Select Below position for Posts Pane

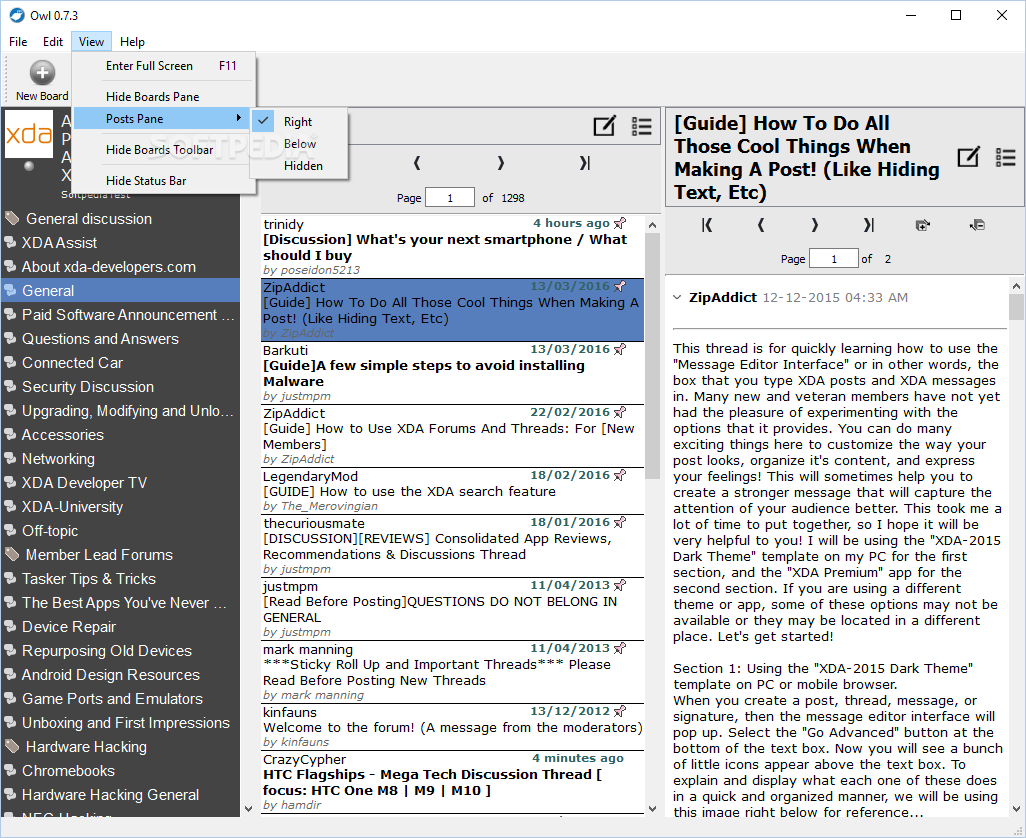300,144
